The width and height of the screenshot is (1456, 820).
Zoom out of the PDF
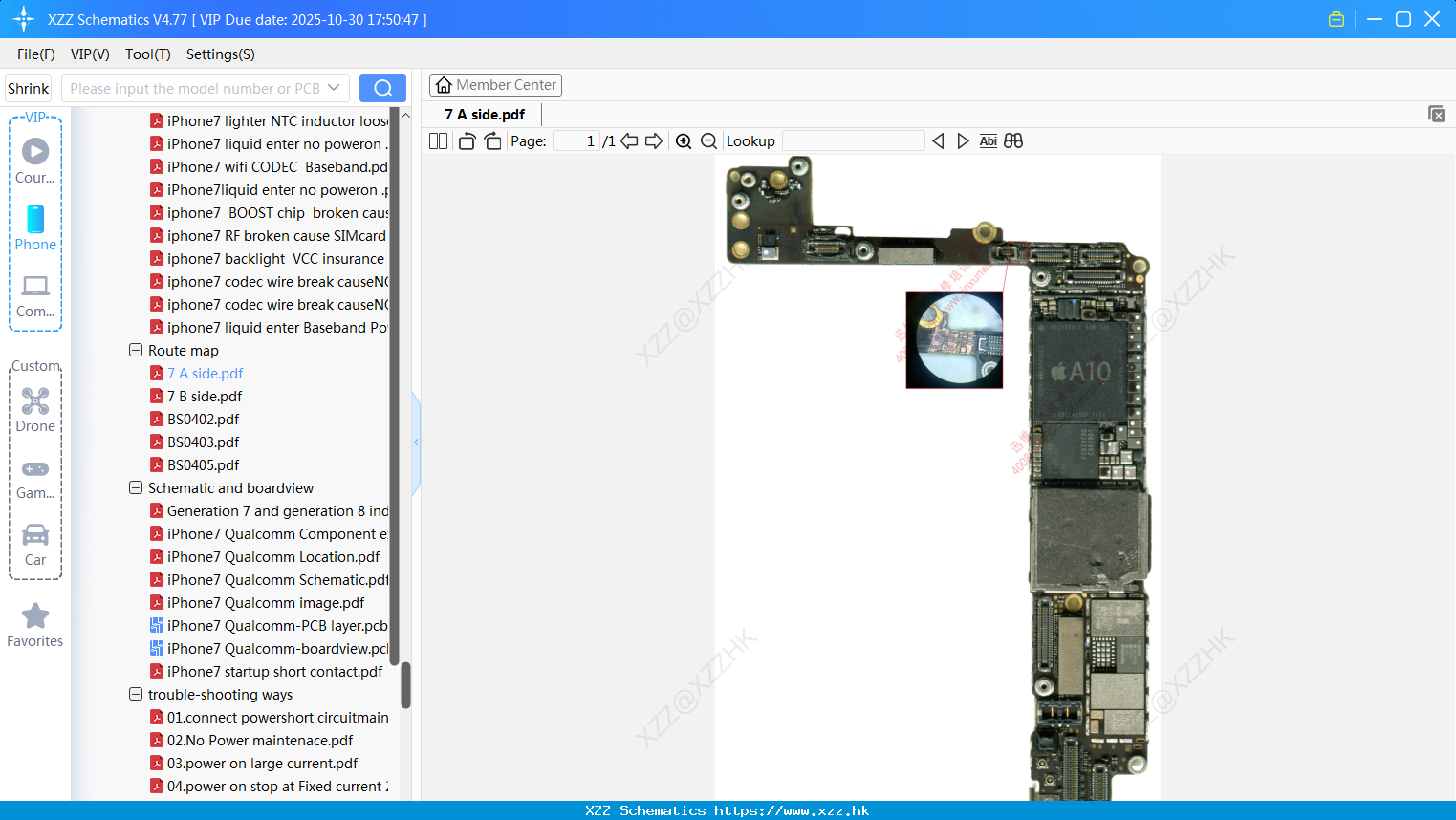click(708, 140)
